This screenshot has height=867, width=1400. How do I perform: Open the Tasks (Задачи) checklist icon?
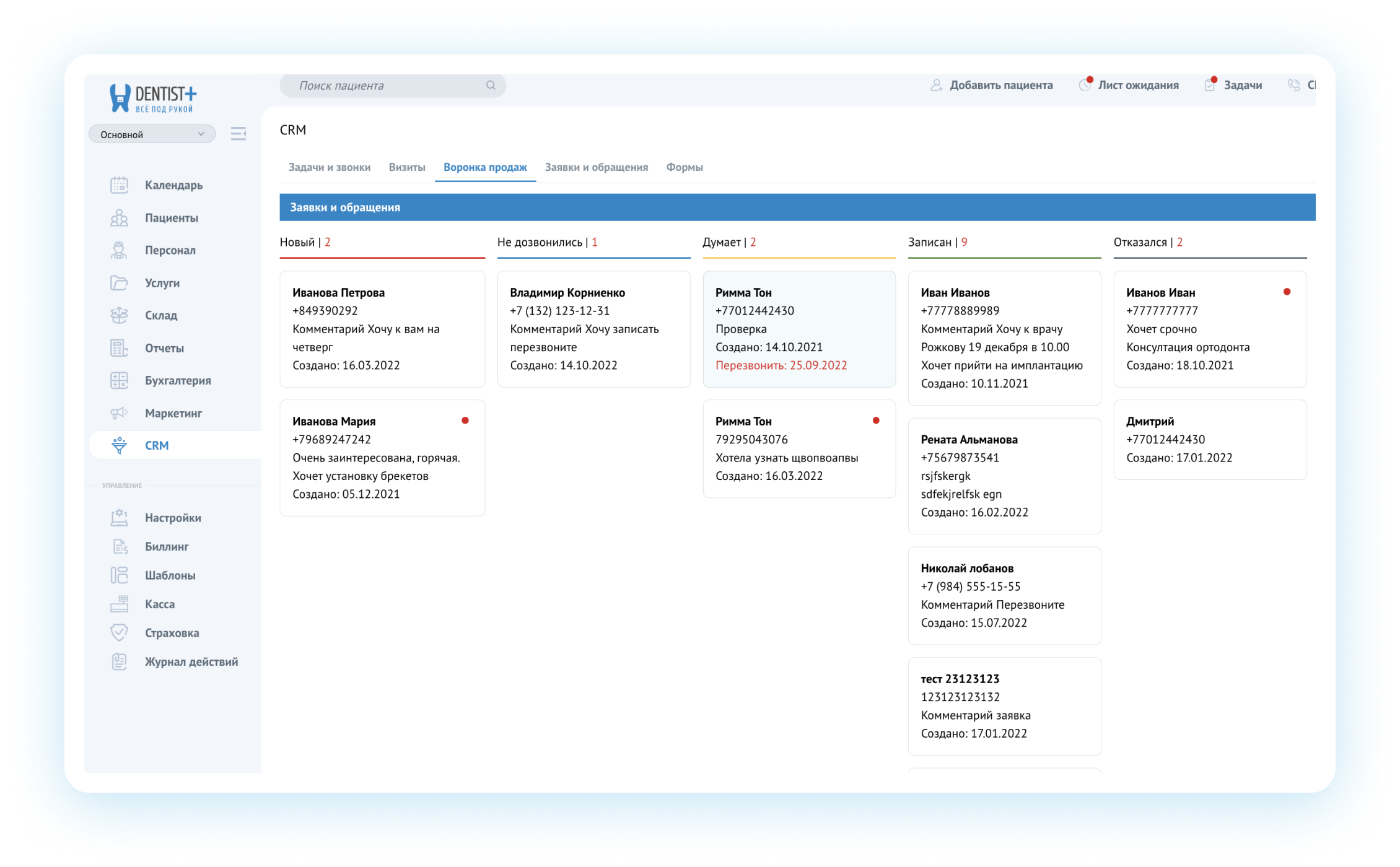[1210, 85]
